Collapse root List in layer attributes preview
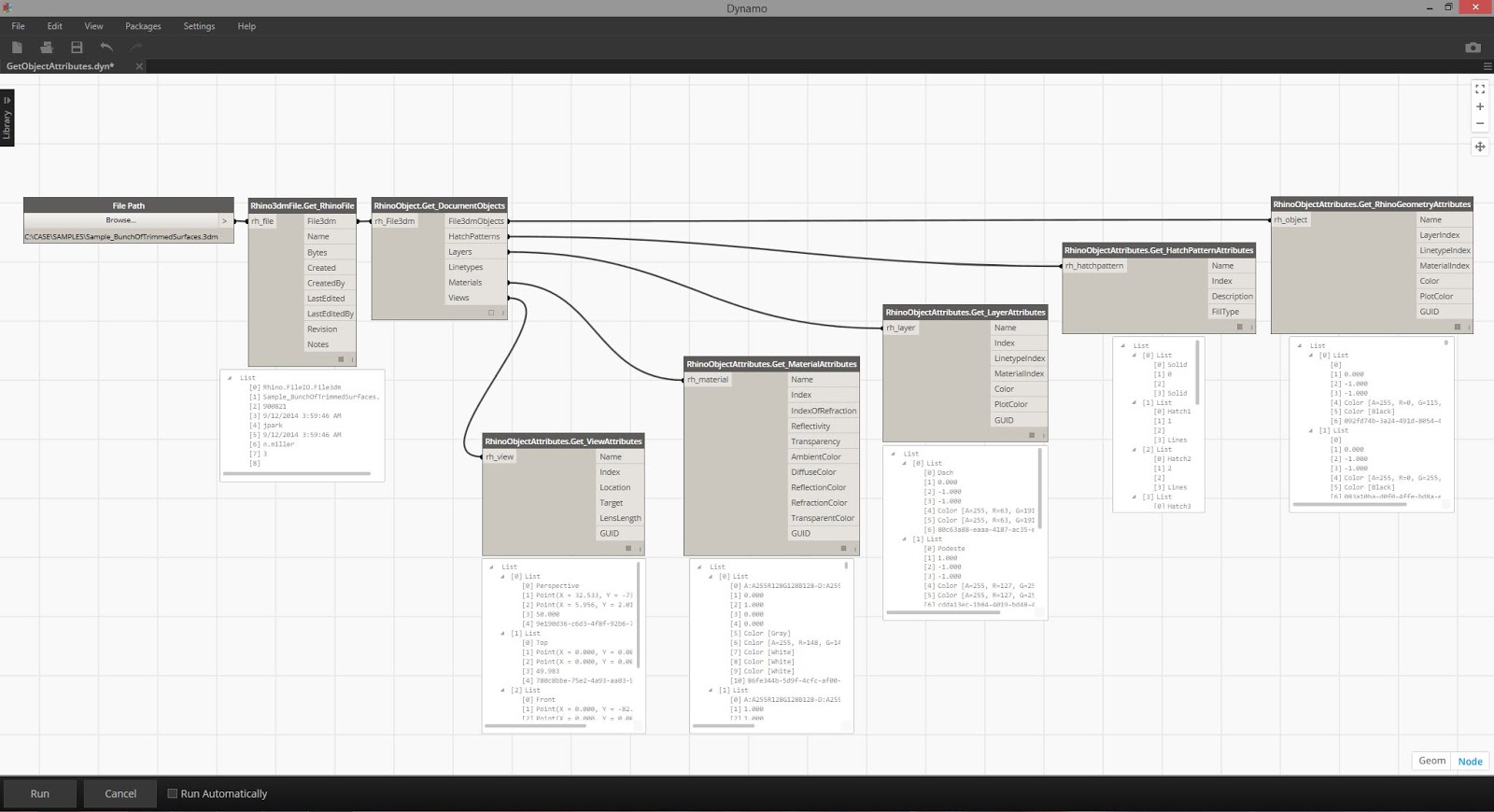Image resolution: width=1494 pixels, height=812 pixels. [x=894, y=454]
